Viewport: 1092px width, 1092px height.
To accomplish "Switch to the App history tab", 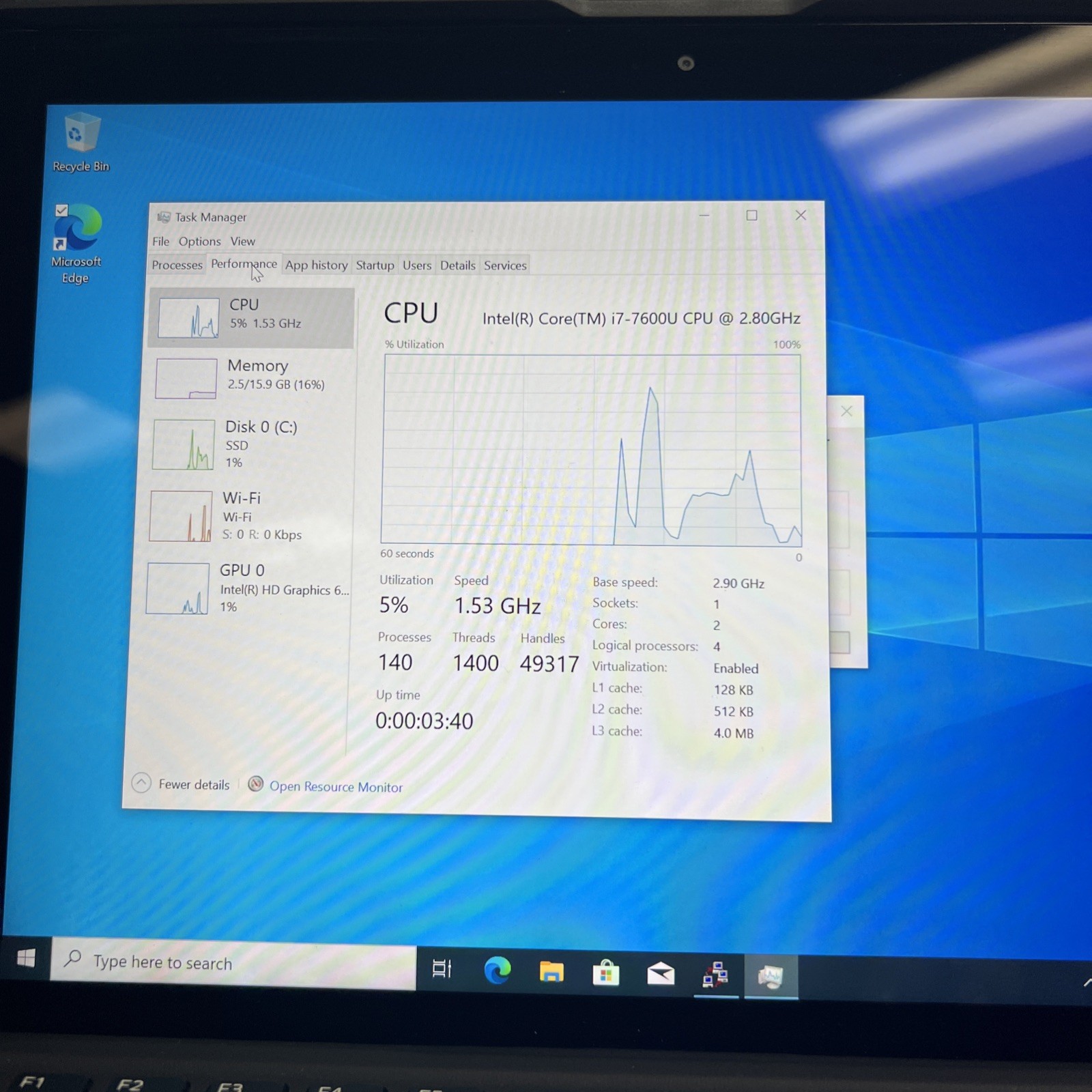I will [316, 265].
